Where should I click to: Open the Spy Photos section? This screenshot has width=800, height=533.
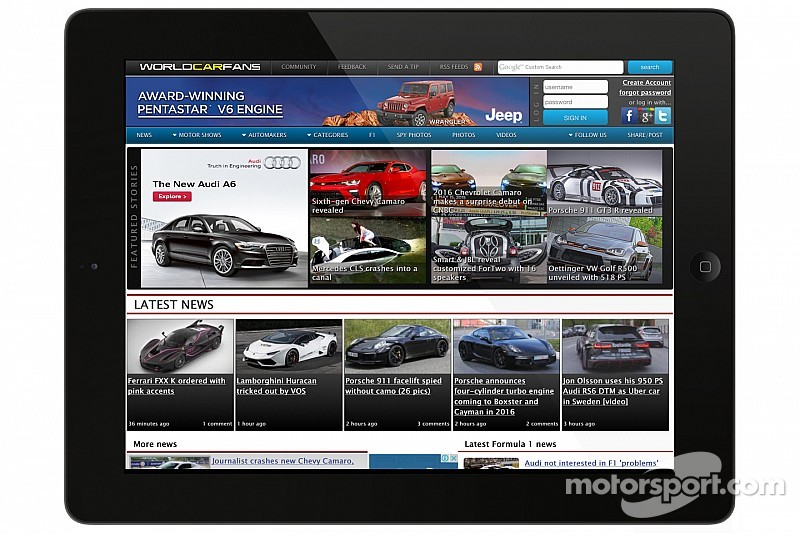414,135
